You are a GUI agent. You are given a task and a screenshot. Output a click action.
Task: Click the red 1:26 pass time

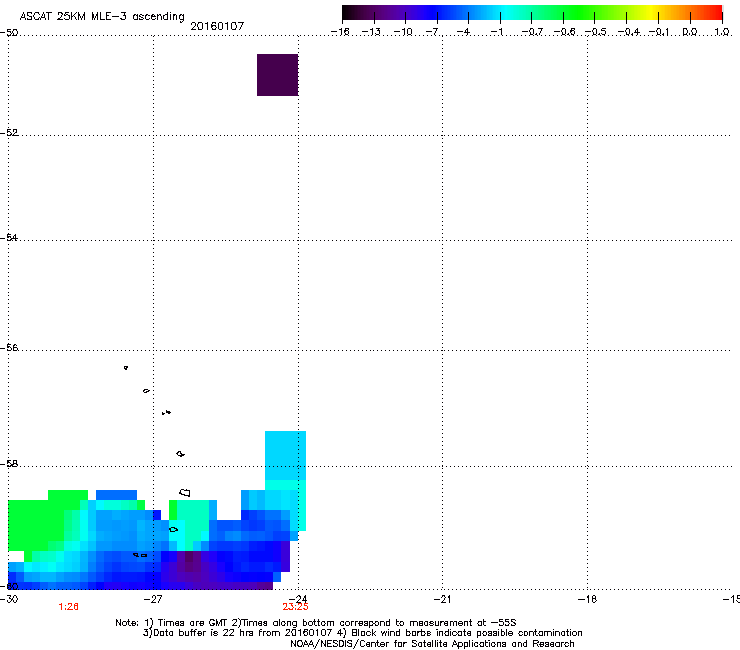(x=68, y=607)
